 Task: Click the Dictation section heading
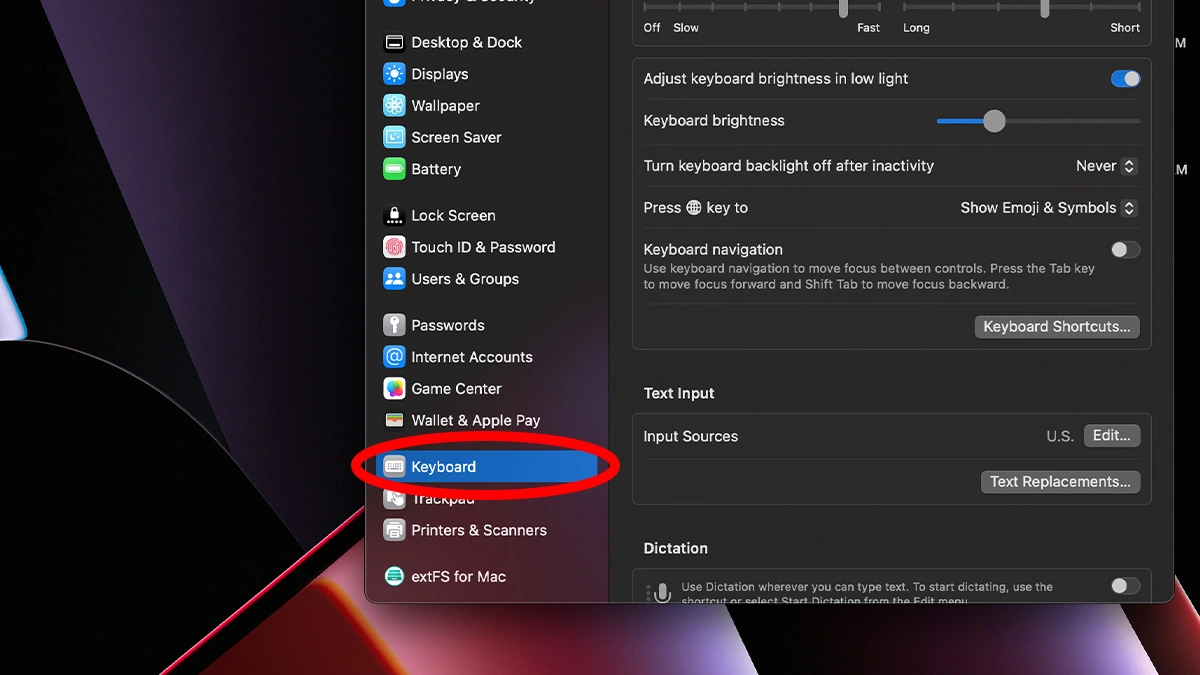point(676,548)
